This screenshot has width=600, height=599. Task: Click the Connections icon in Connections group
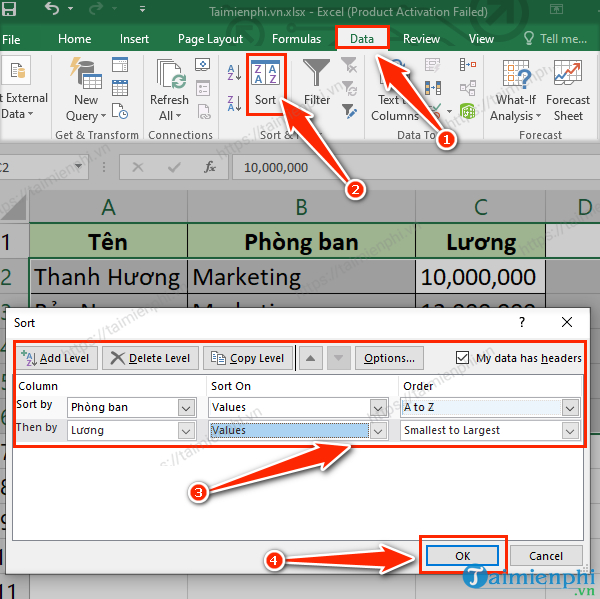click(203, 65)
